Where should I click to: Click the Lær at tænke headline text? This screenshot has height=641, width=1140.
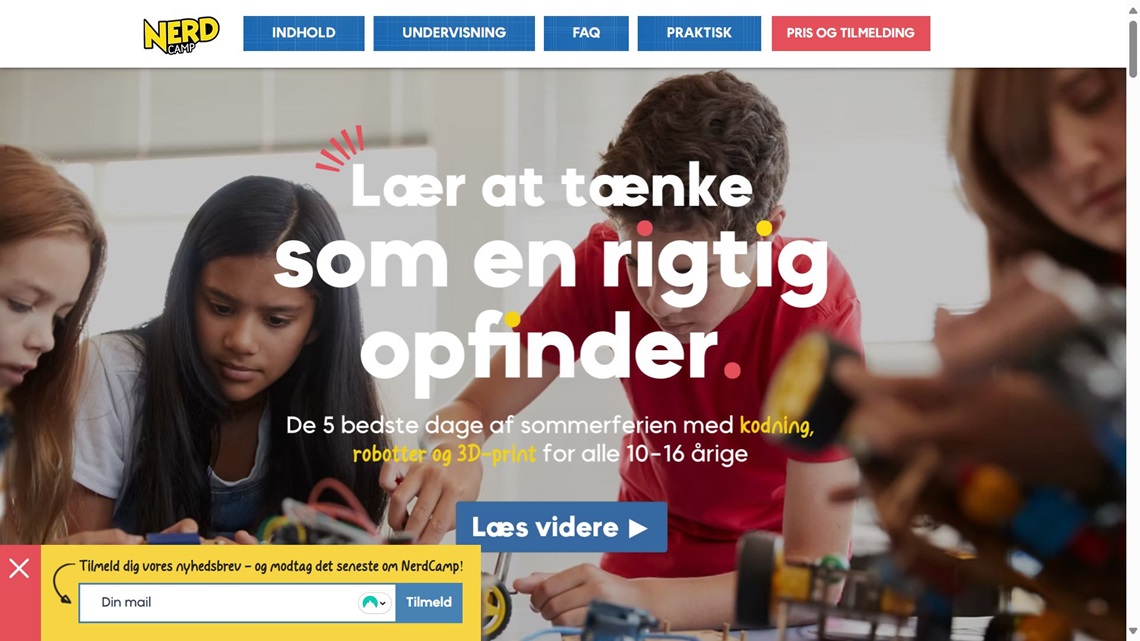point(552,186)
